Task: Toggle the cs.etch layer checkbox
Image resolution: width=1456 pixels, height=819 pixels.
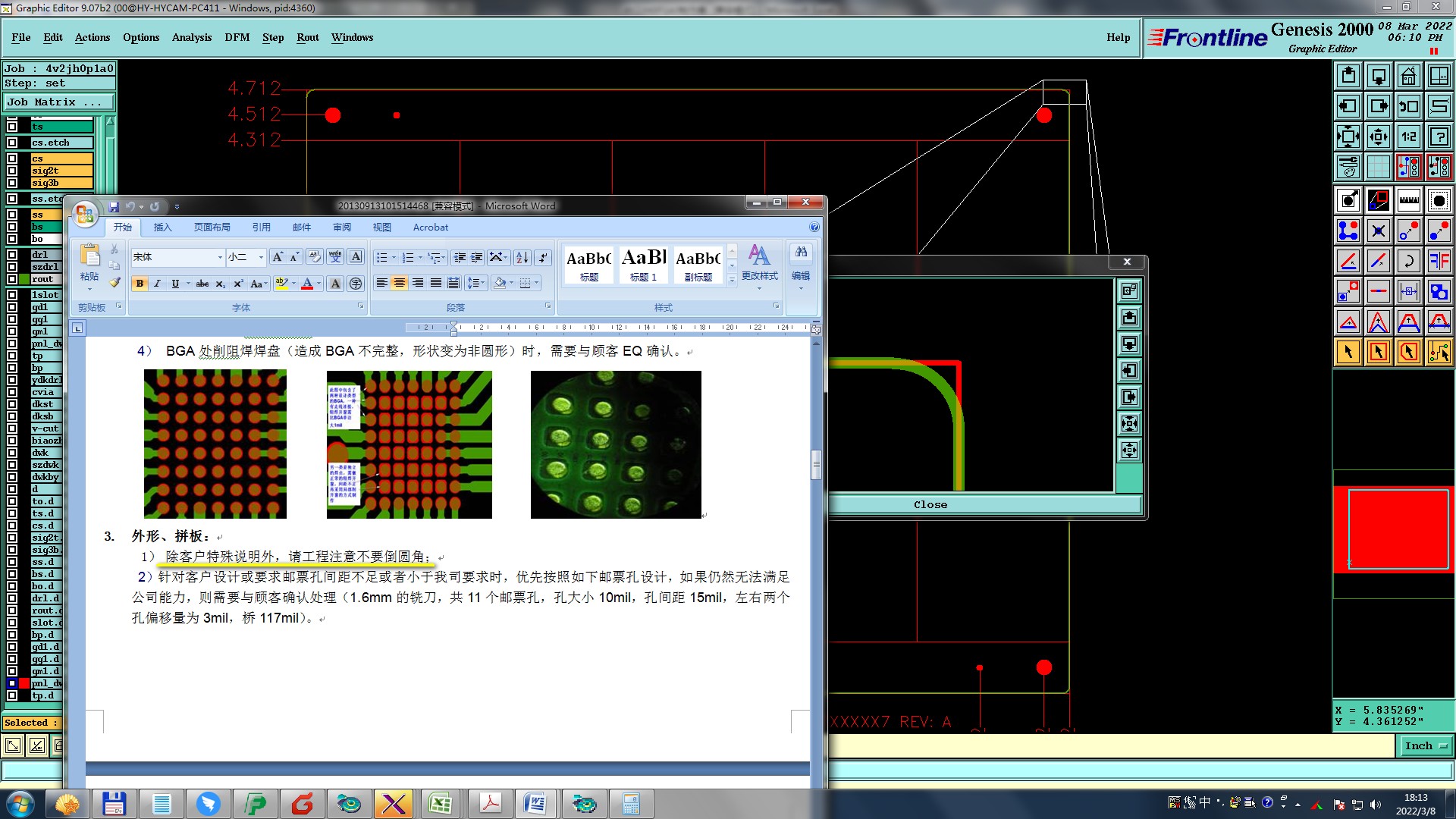Action: pos(12,143)
